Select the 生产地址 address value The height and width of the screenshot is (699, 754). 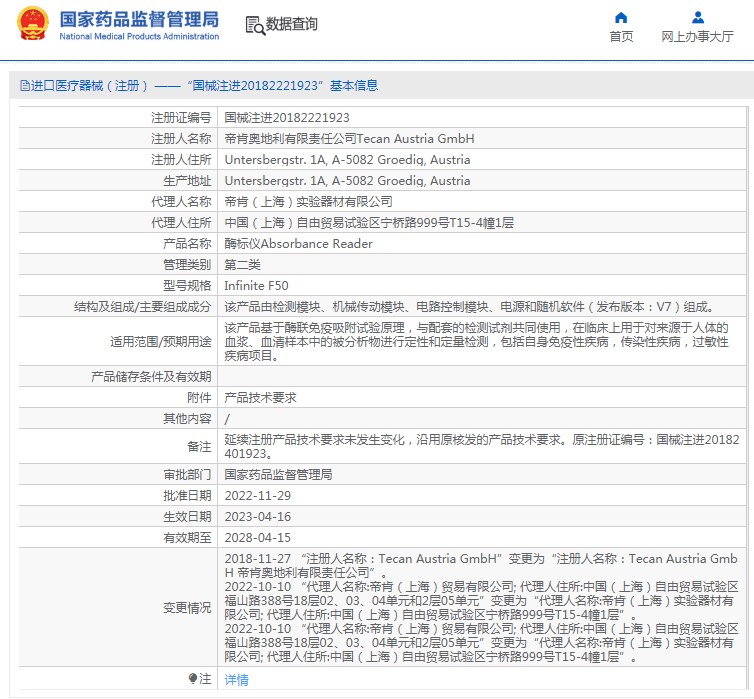[x=347, y=181]
